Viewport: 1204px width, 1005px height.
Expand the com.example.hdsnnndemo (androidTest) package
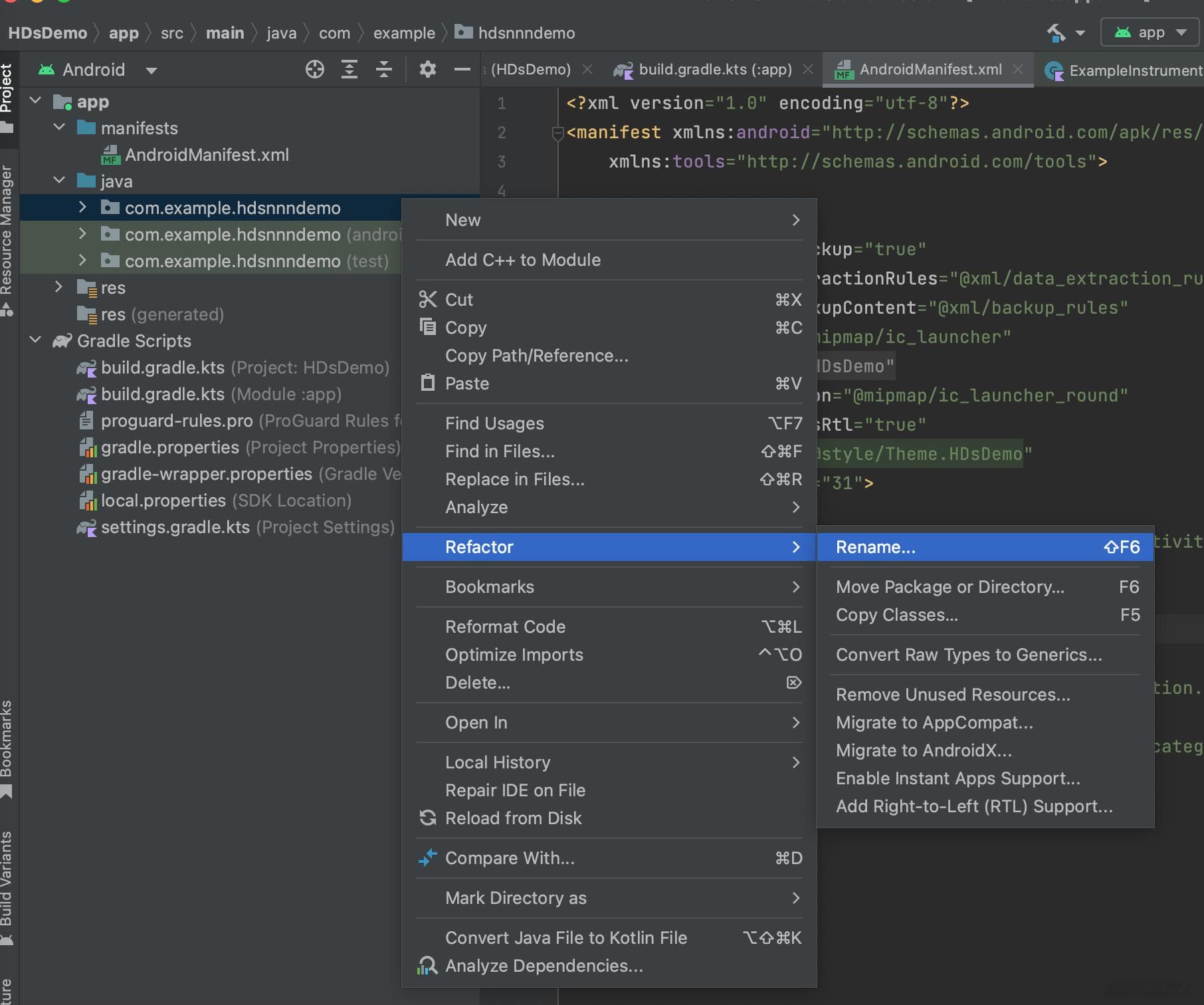(82, 234)
